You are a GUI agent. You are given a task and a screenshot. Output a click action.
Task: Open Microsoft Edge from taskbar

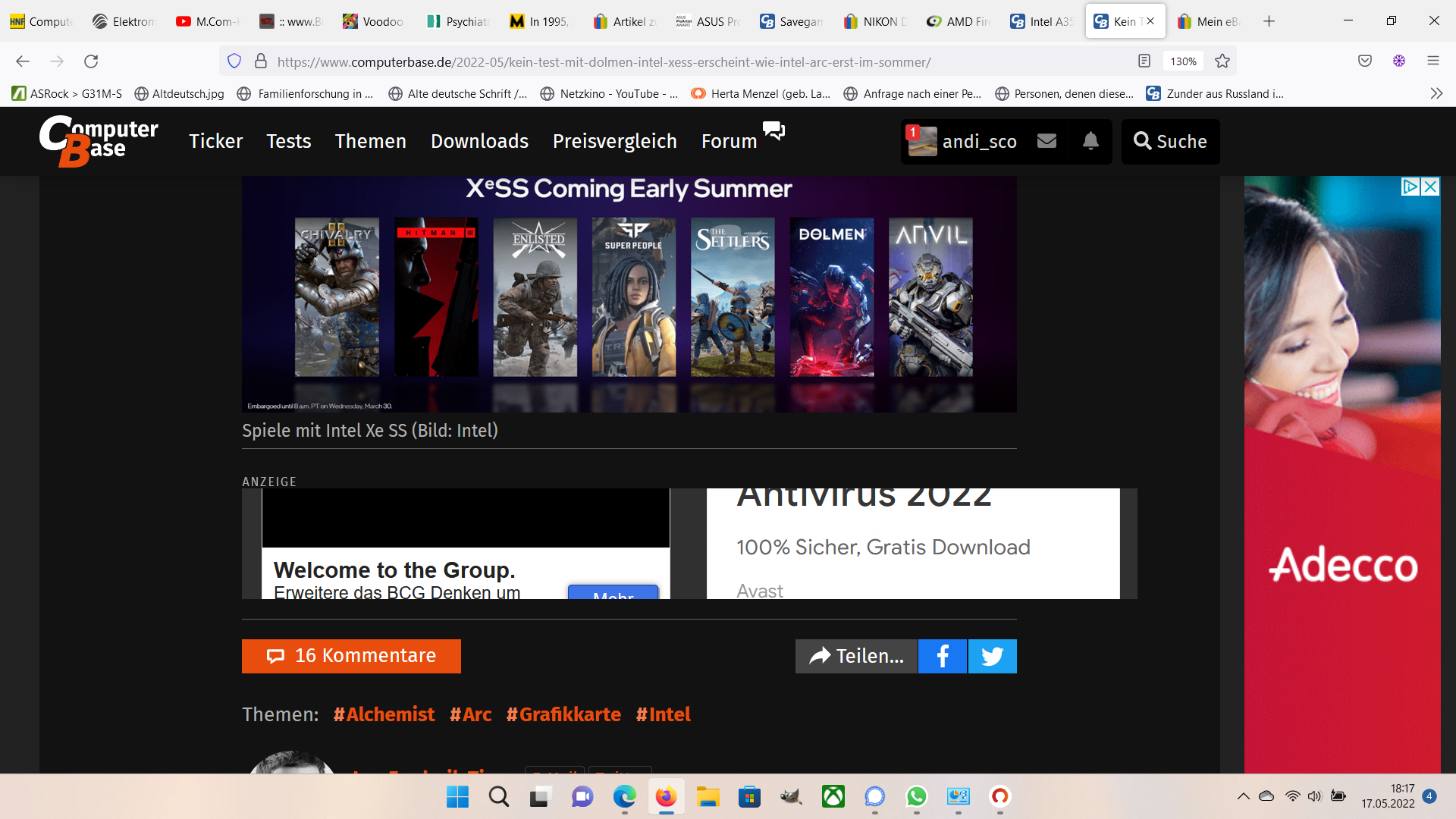624,796
